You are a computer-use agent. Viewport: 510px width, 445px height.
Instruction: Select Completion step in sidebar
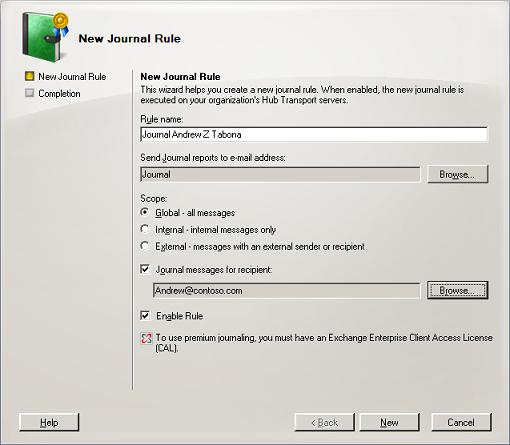tap(59, 93)
